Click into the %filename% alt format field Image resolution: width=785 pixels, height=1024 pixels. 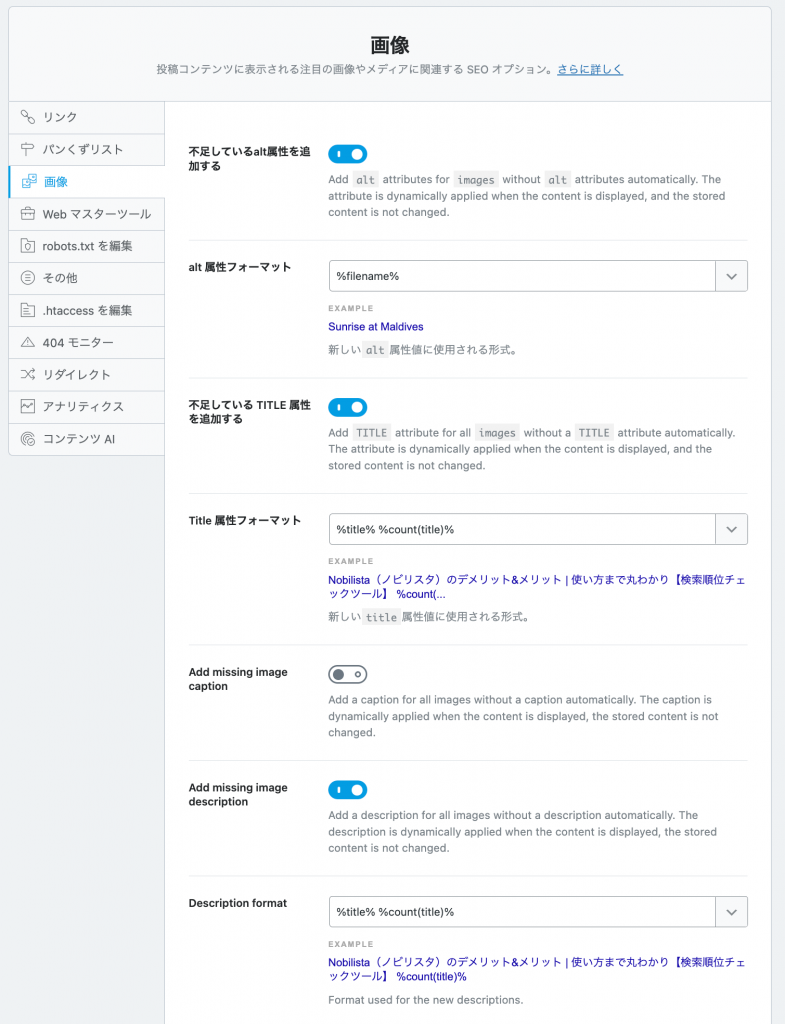click(x=522, y=276)
